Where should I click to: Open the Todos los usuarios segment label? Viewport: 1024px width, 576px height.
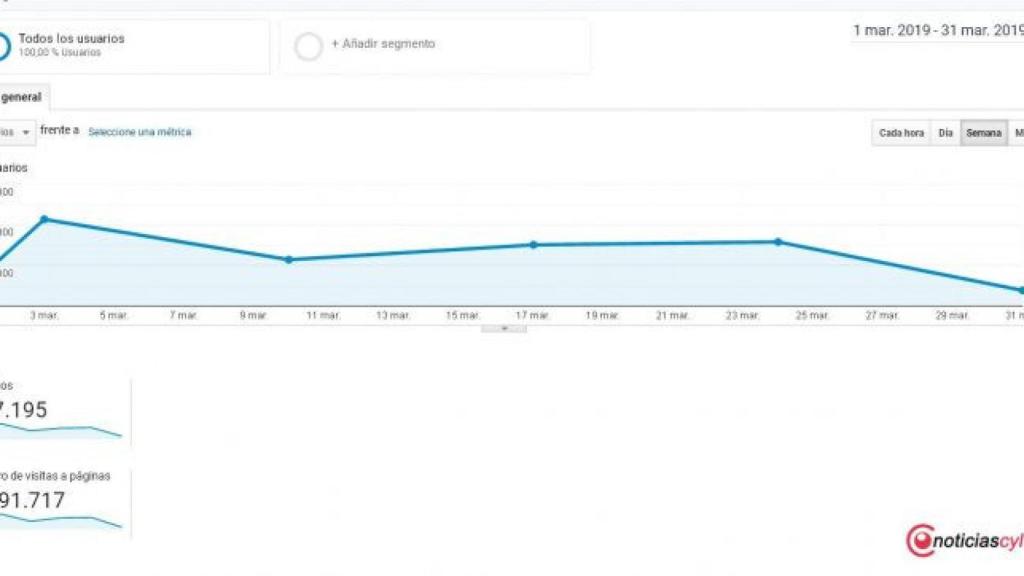[71, 39]
